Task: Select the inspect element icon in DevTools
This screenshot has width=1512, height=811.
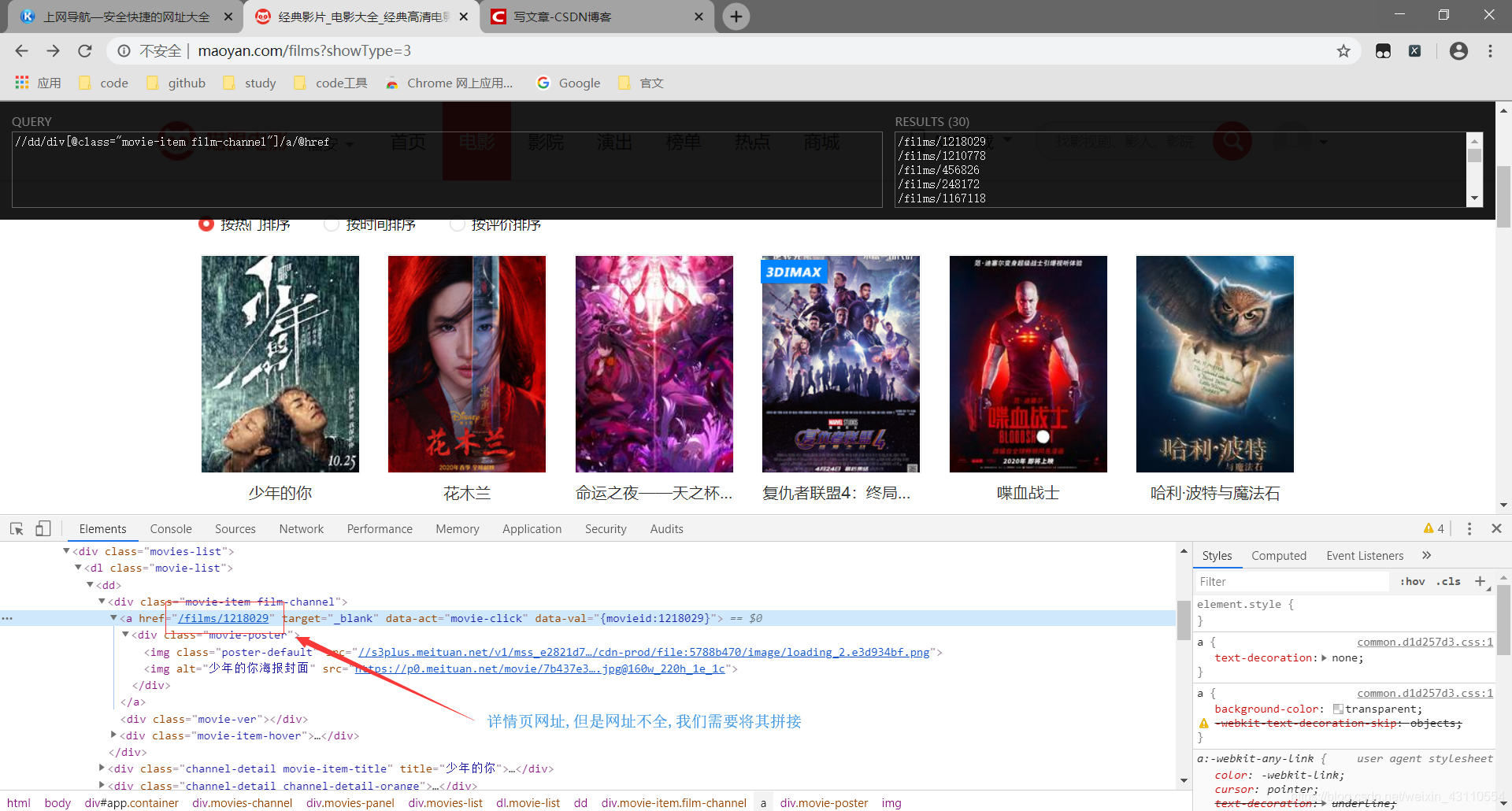Action: [17, 528]
